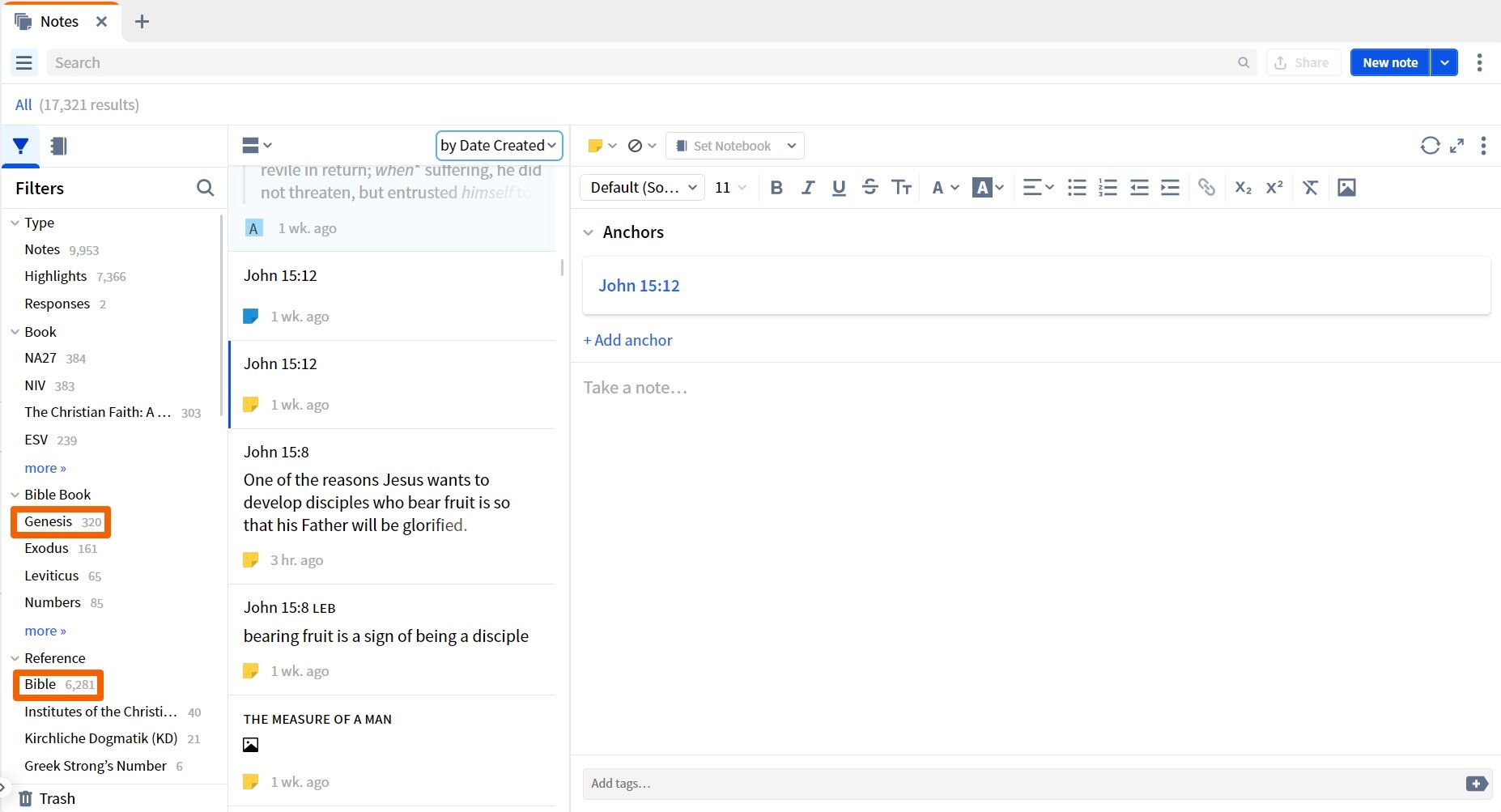Collapse the Type filter group
The width and height of the screenshot is (1501, 812).
tap(15, 223)
